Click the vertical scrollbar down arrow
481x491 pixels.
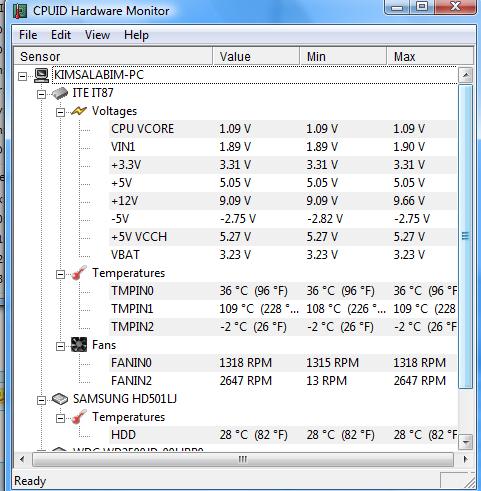pyautogui.click(x=466, y=442)
